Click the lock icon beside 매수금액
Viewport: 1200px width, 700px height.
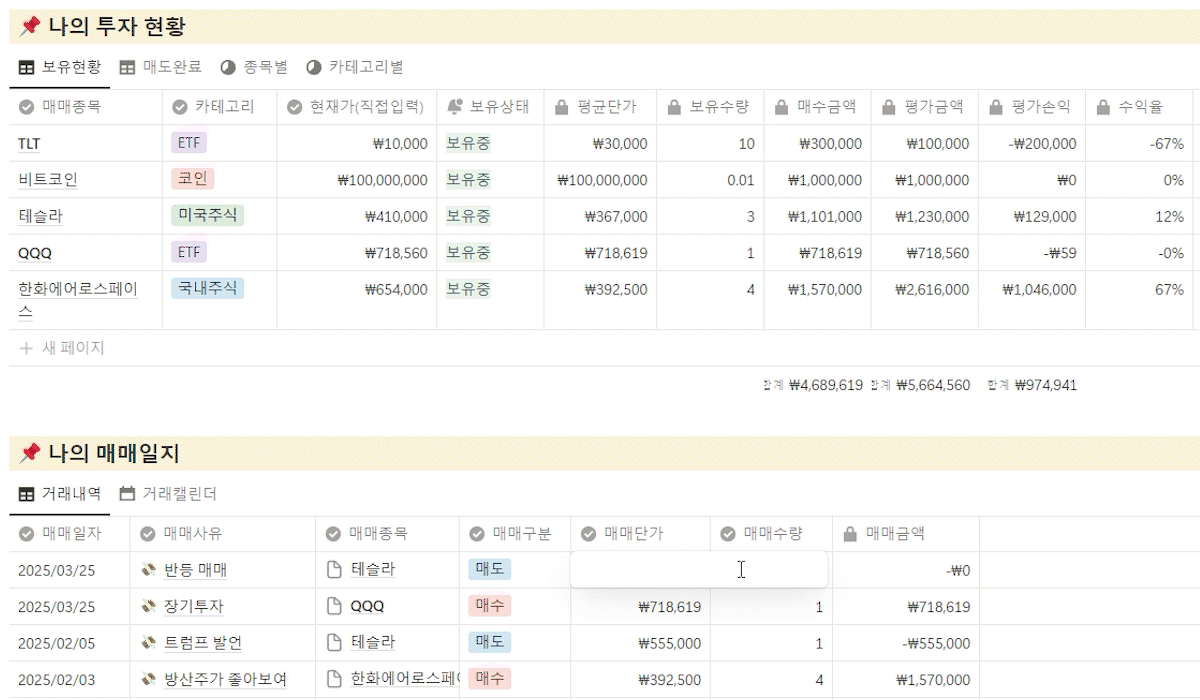point(782,106)
